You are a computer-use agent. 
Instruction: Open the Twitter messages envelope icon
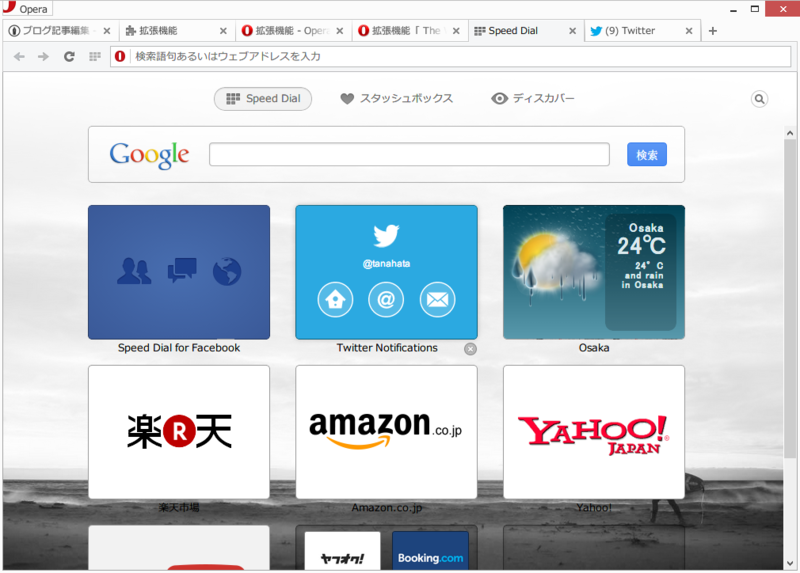click(437, 300)
